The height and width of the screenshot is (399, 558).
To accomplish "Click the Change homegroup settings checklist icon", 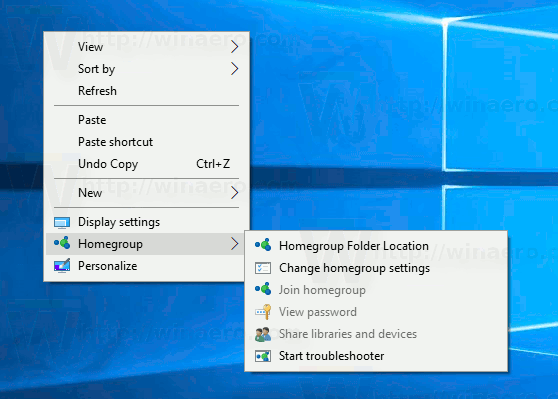I will (x=263, y=268).
